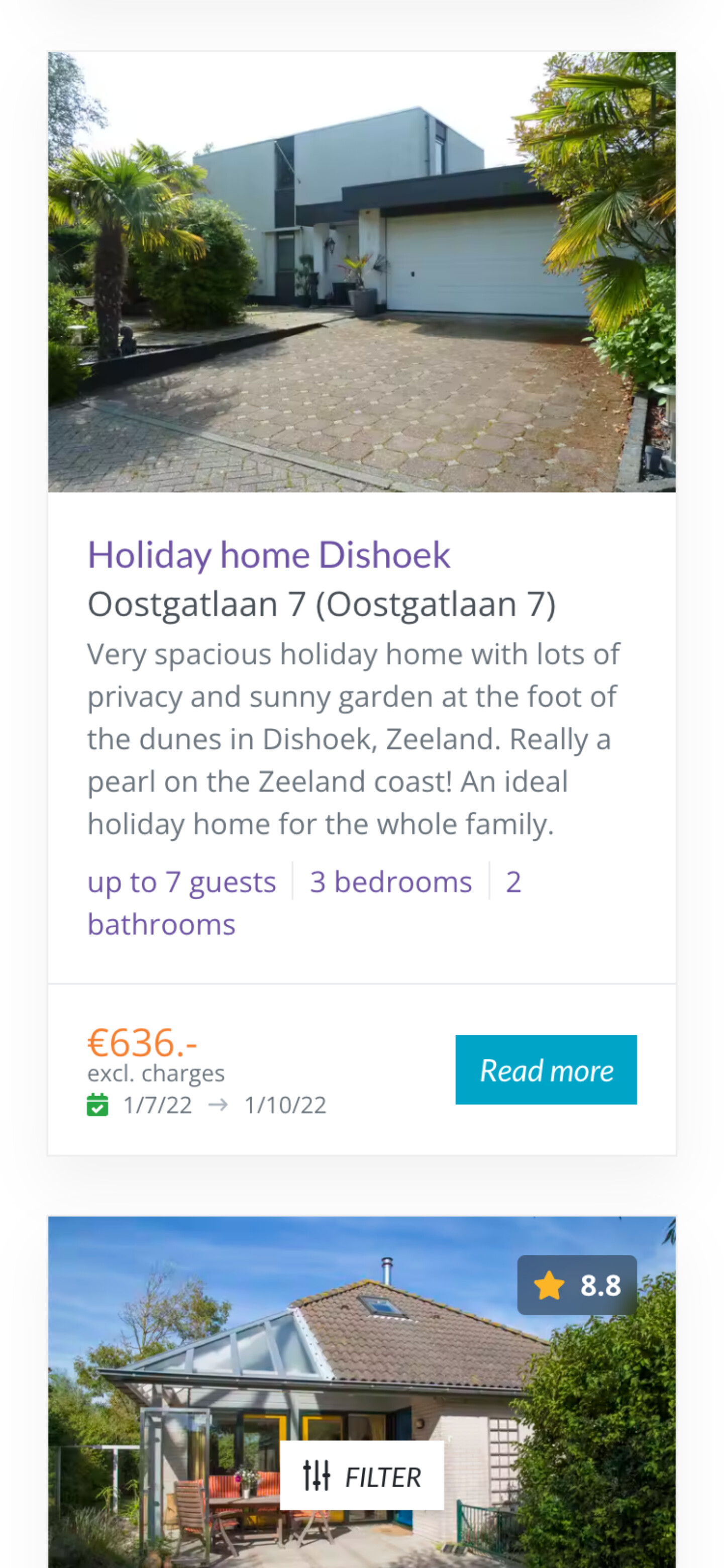Click the €636 price
The image size is (724, 1568).
pos(142,1042)
